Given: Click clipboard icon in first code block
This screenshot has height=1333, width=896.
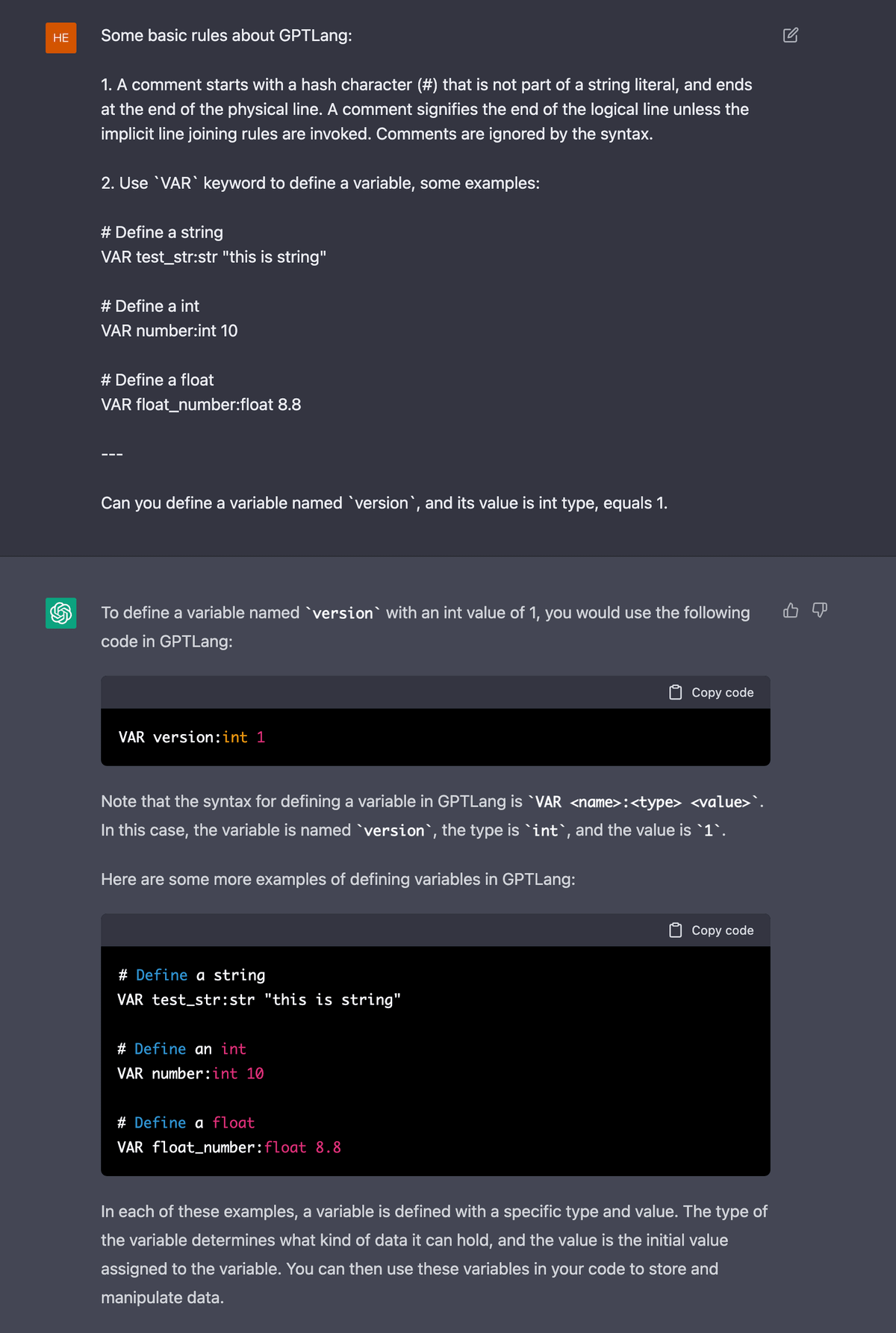Looking at the screenshot, I should 676,692.
